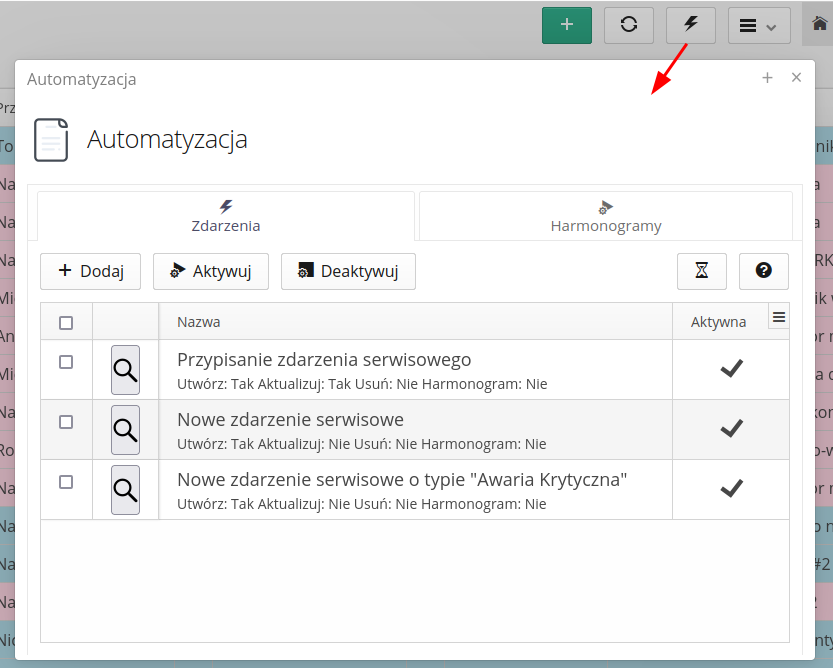Expand dialog using the plus icon

click(767, 78)
